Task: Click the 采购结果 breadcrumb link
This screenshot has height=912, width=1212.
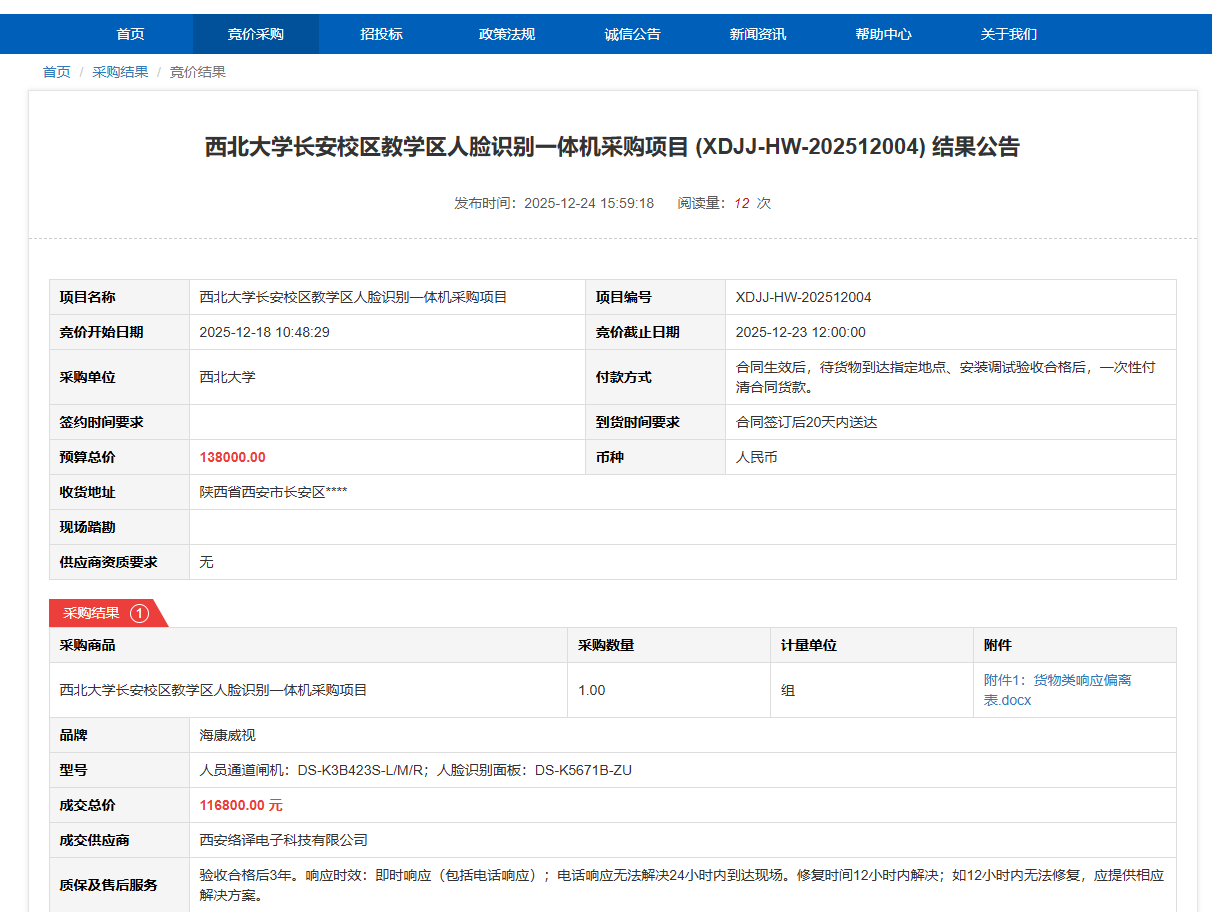Action: 120,72
